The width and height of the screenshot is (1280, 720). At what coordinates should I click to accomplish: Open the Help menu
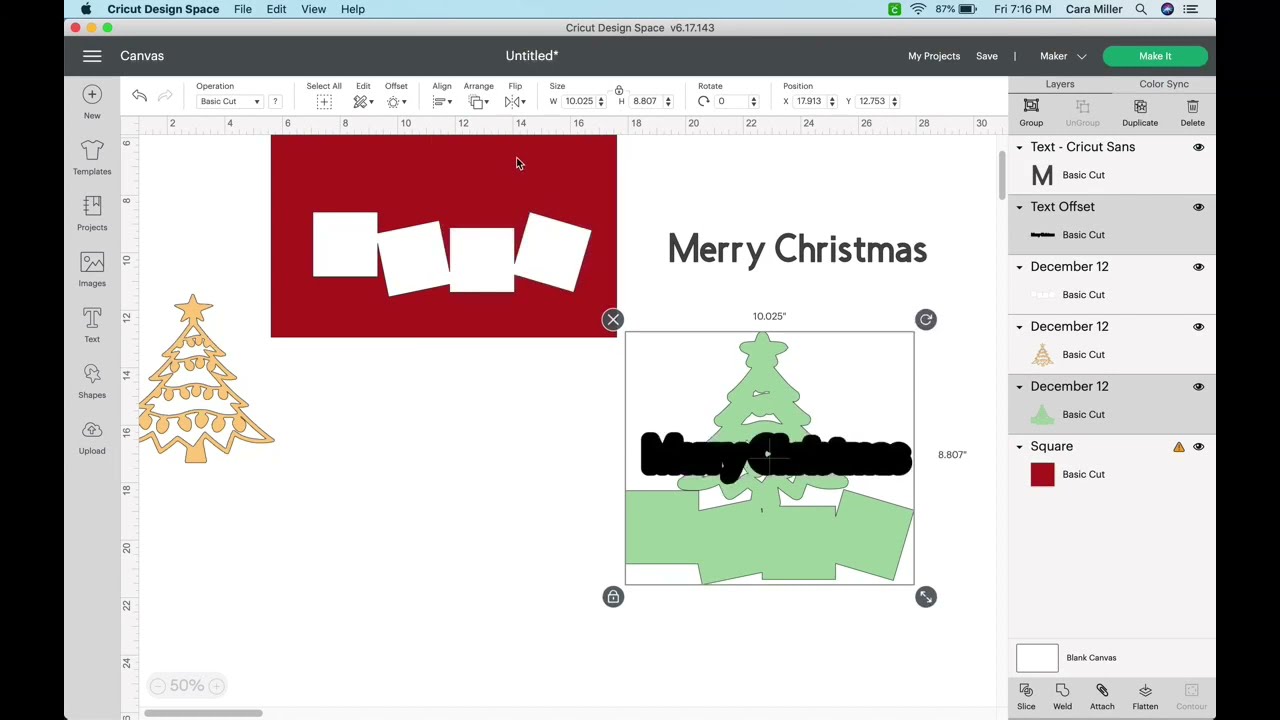(353, 9)
